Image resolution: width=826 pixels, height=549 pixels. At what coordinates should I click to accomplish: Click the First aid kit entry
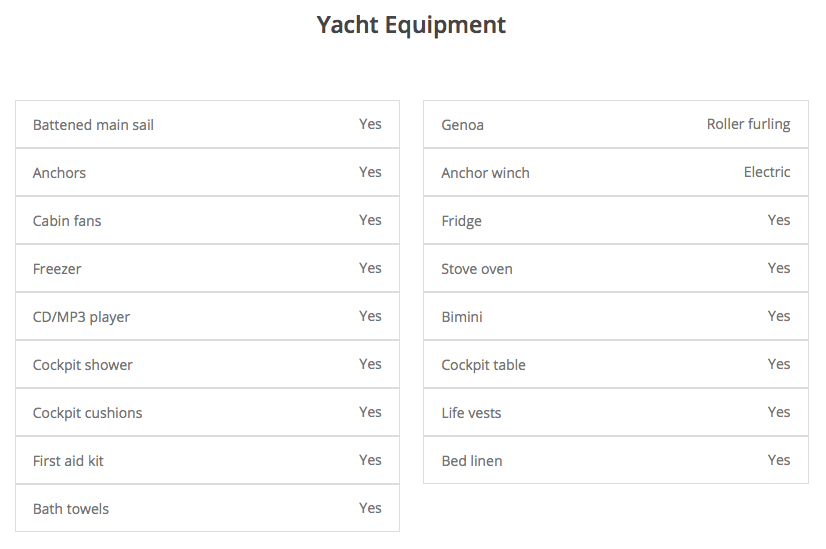click(x=68, y=461)
